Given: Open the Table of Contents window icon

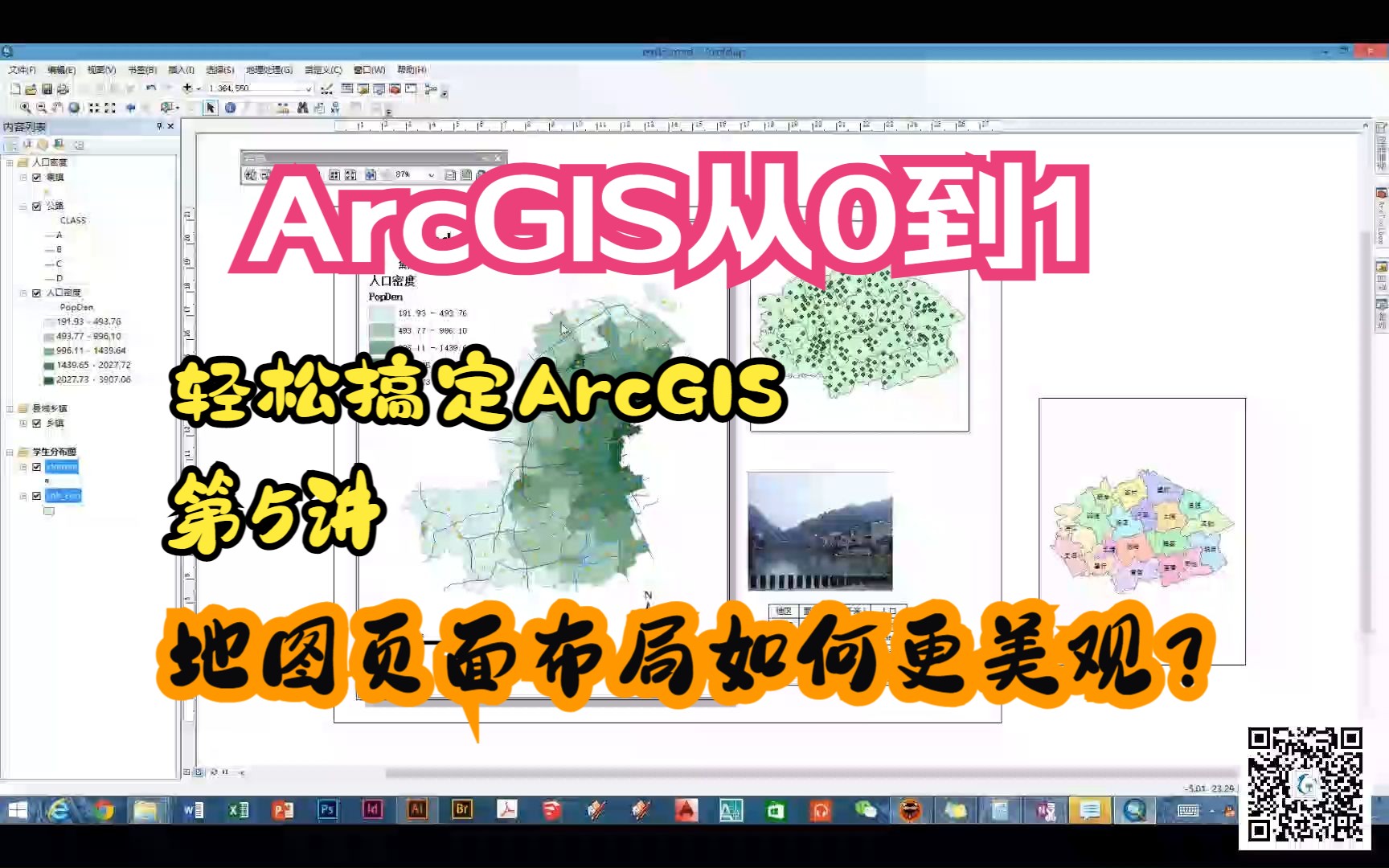Looking at the screenshot, I should [347, 88].
